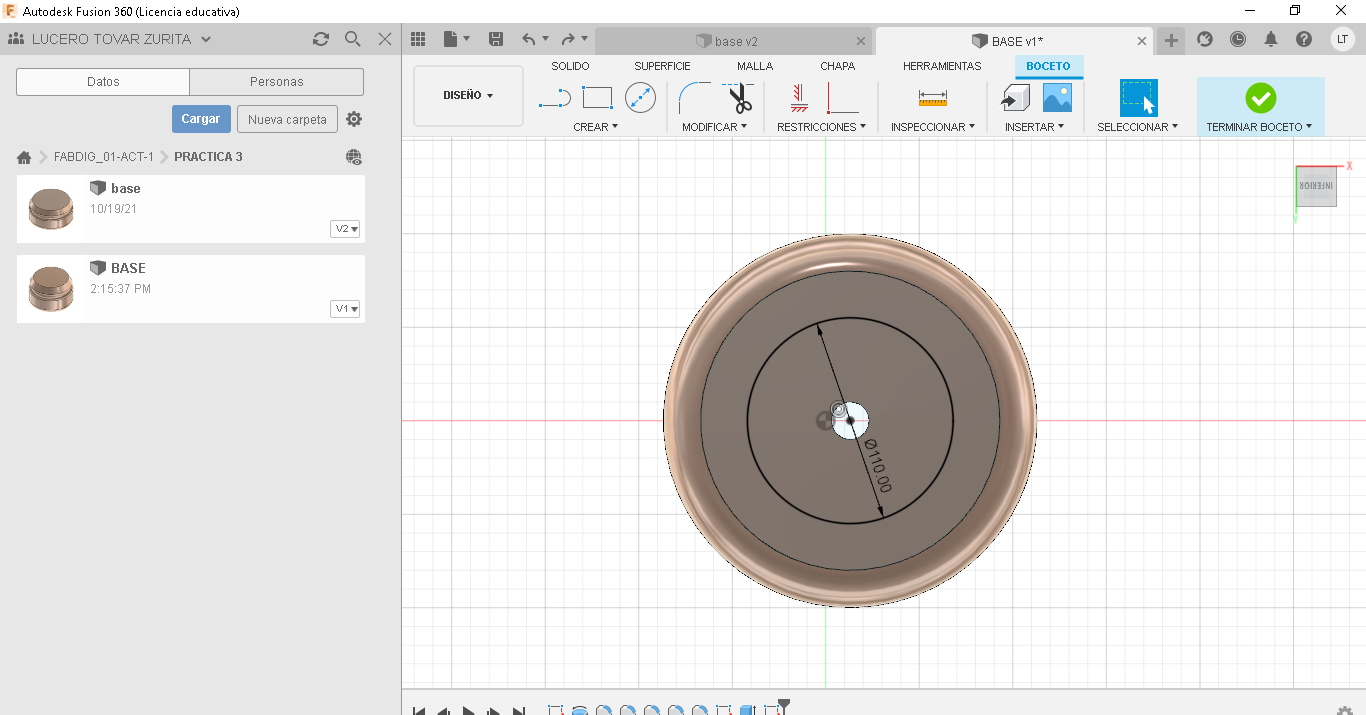The image size is (1366, 715).
Task: Select the Trim scissors tool
Action: 739,98
